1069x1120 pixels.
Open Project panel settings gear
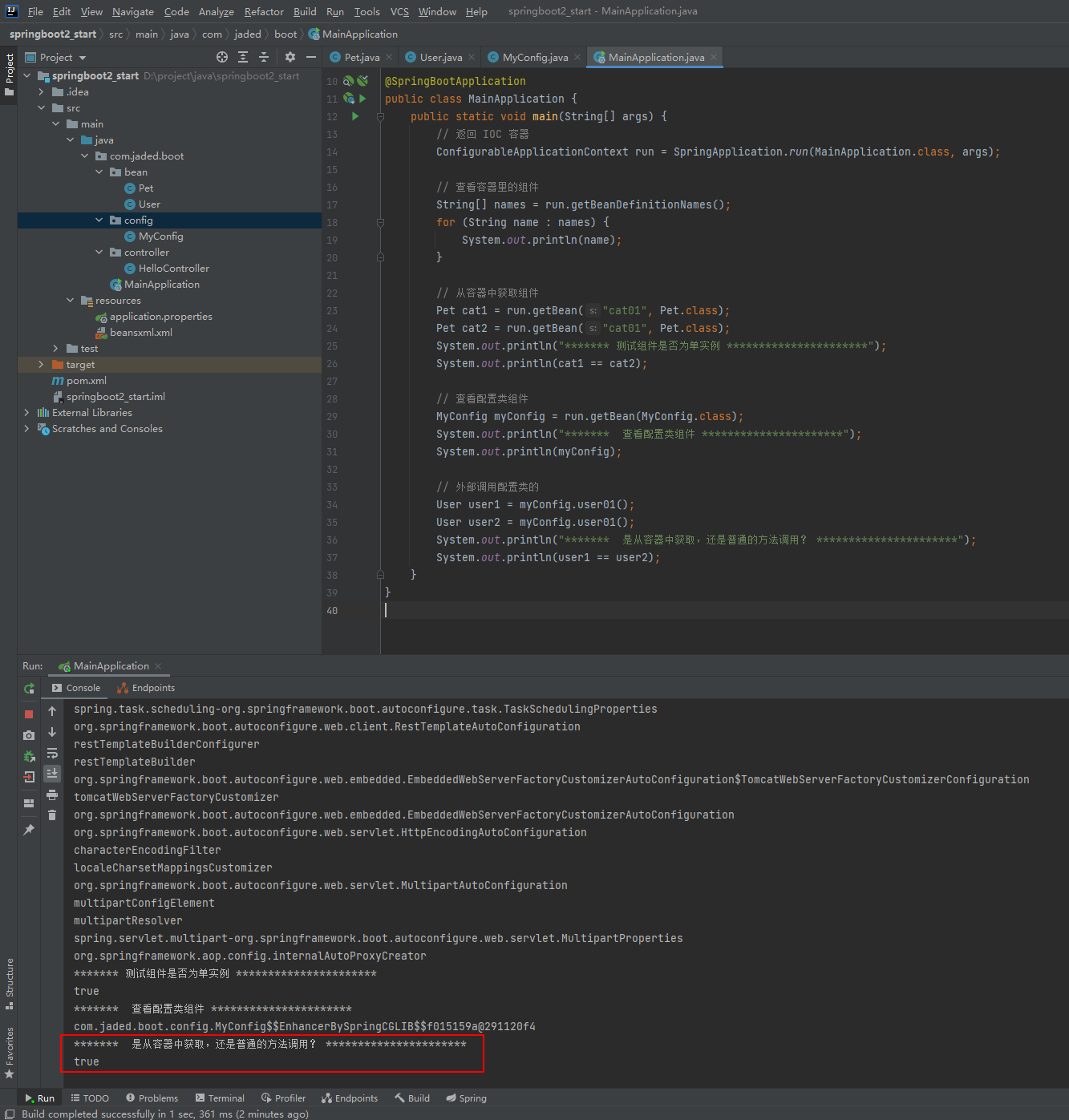click(290, 57)
